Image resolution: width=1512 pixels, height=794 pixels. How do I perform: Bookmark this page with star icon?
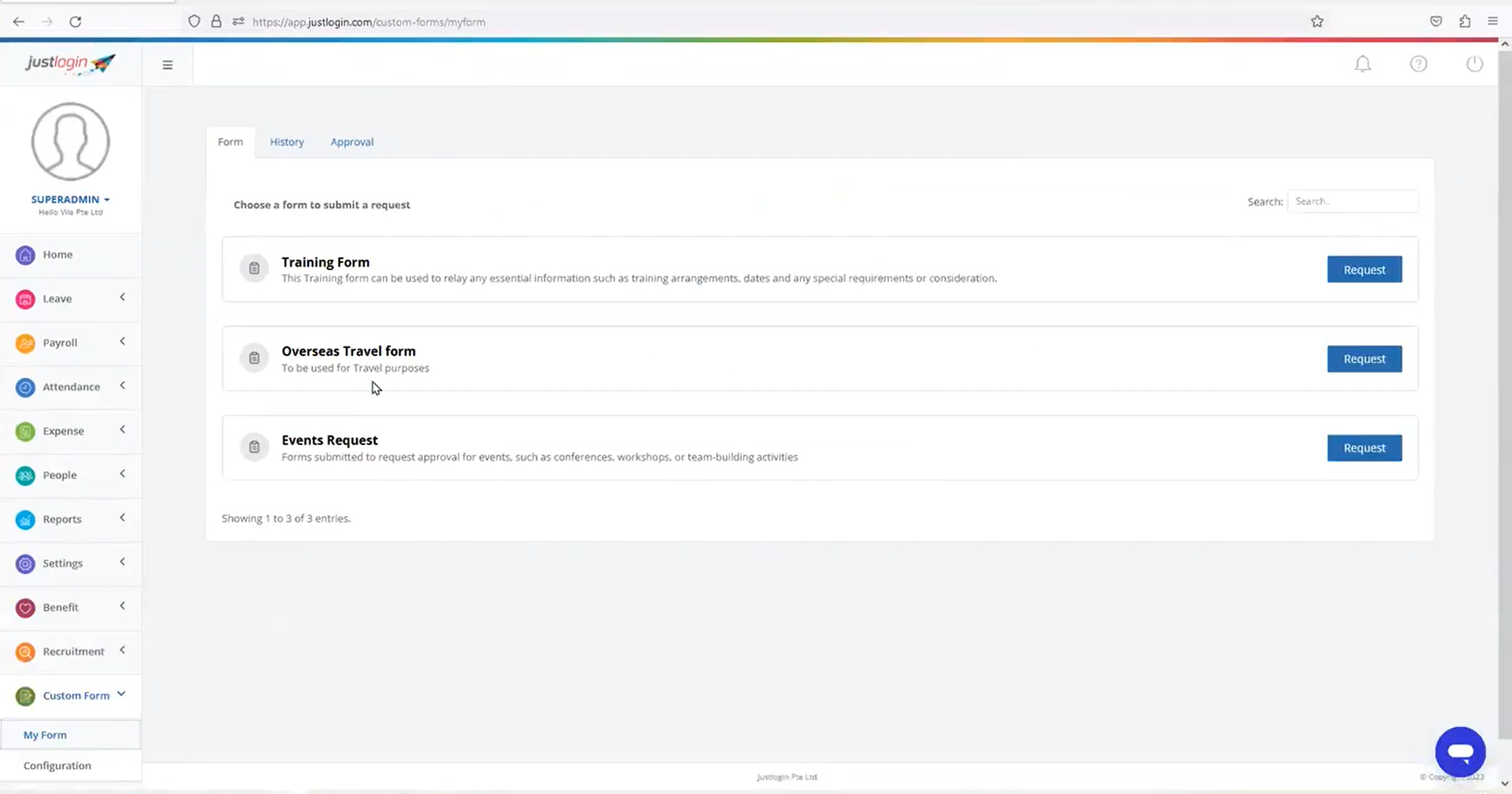pos(1317,21)
